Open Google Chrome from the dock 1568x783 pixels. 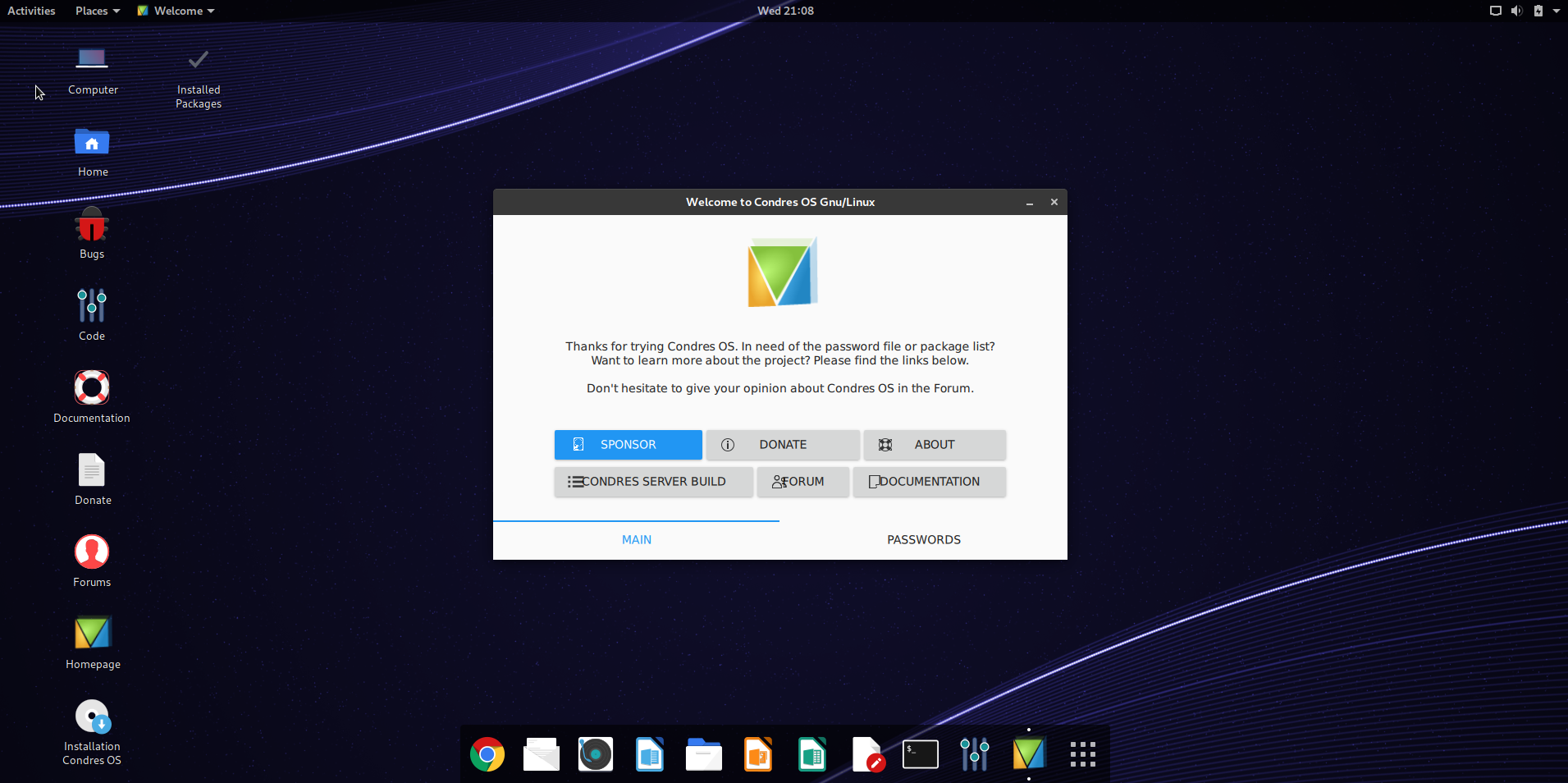[x=487, y=754]
